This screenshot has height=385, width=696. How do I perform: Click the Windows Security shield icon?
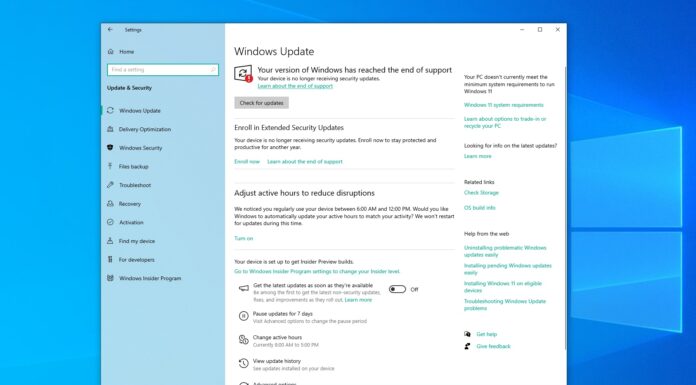coord(110,147)
